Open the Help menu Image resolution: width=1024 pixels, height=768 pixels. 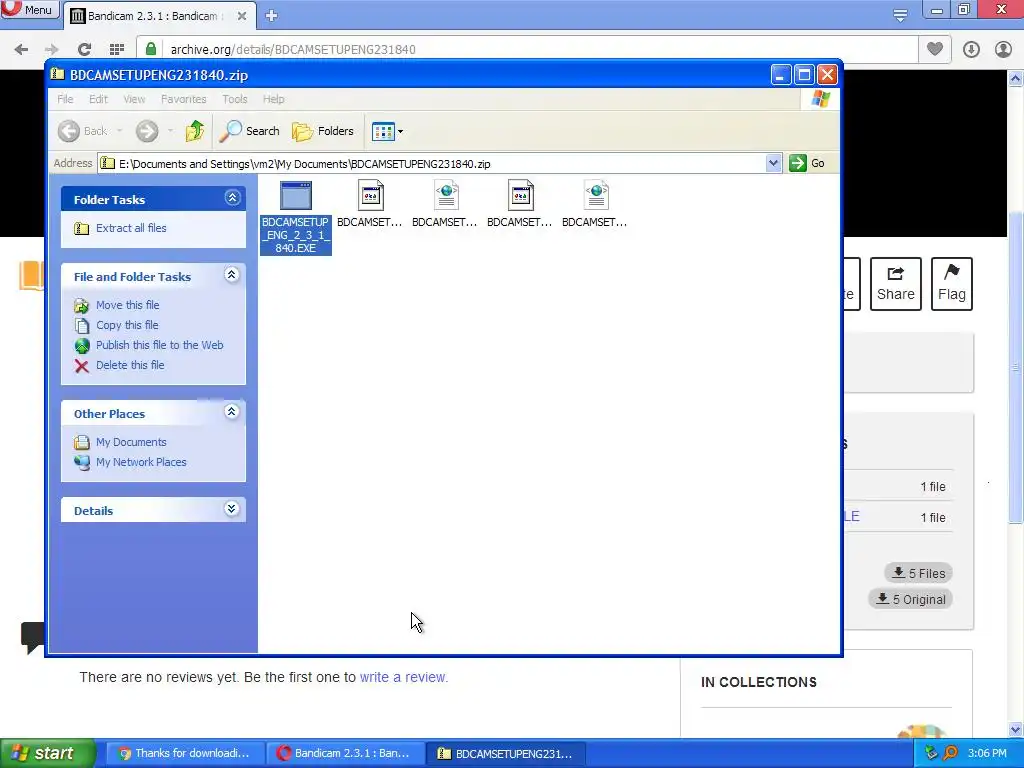[274, 99]
